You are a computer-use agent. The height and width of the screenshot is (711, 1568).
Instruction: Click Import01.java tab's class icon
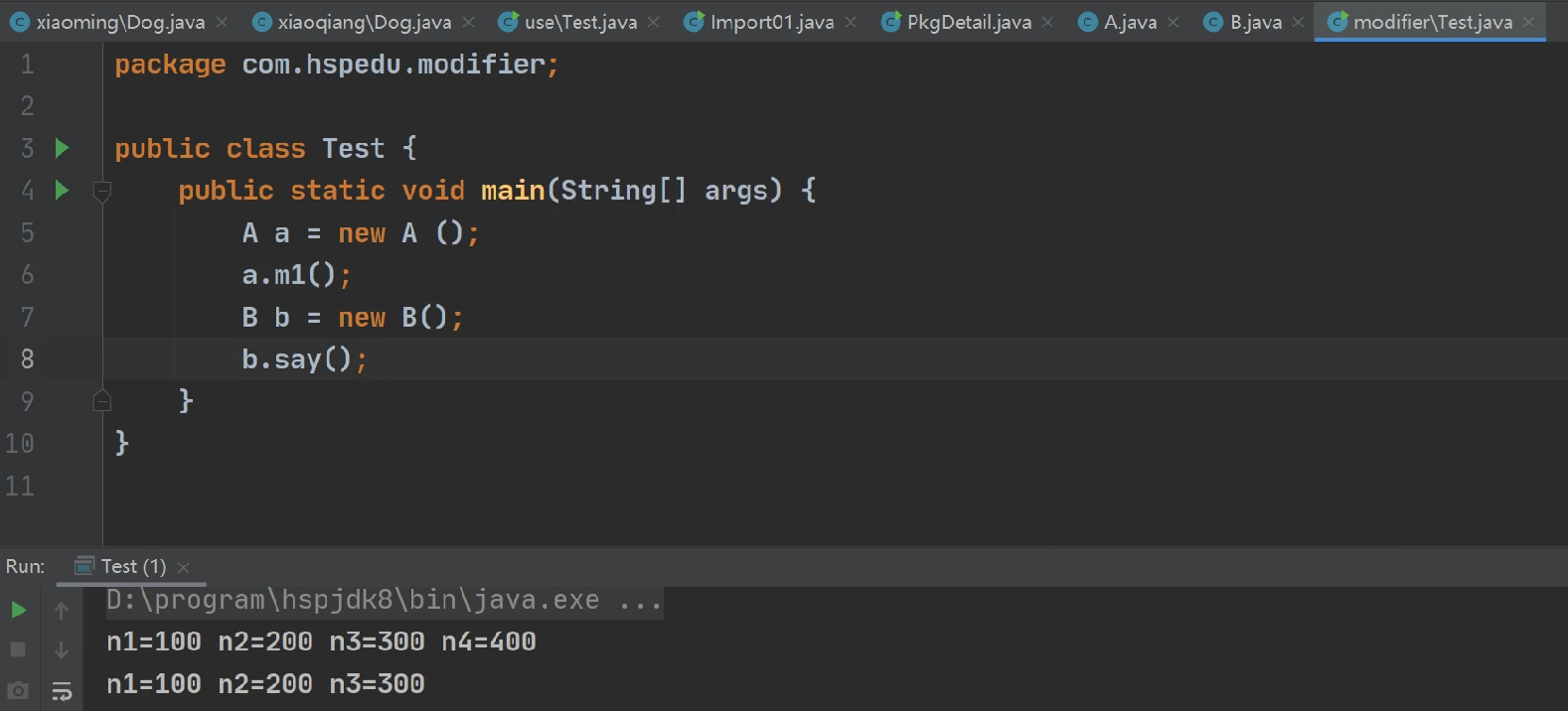(695, 21)
